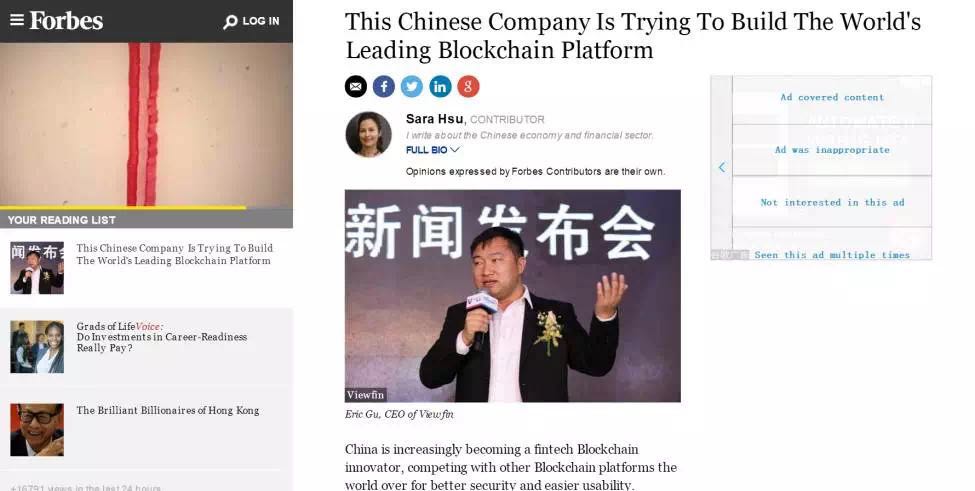
Task: Click the Forbes logo
Action: [66, 21]
